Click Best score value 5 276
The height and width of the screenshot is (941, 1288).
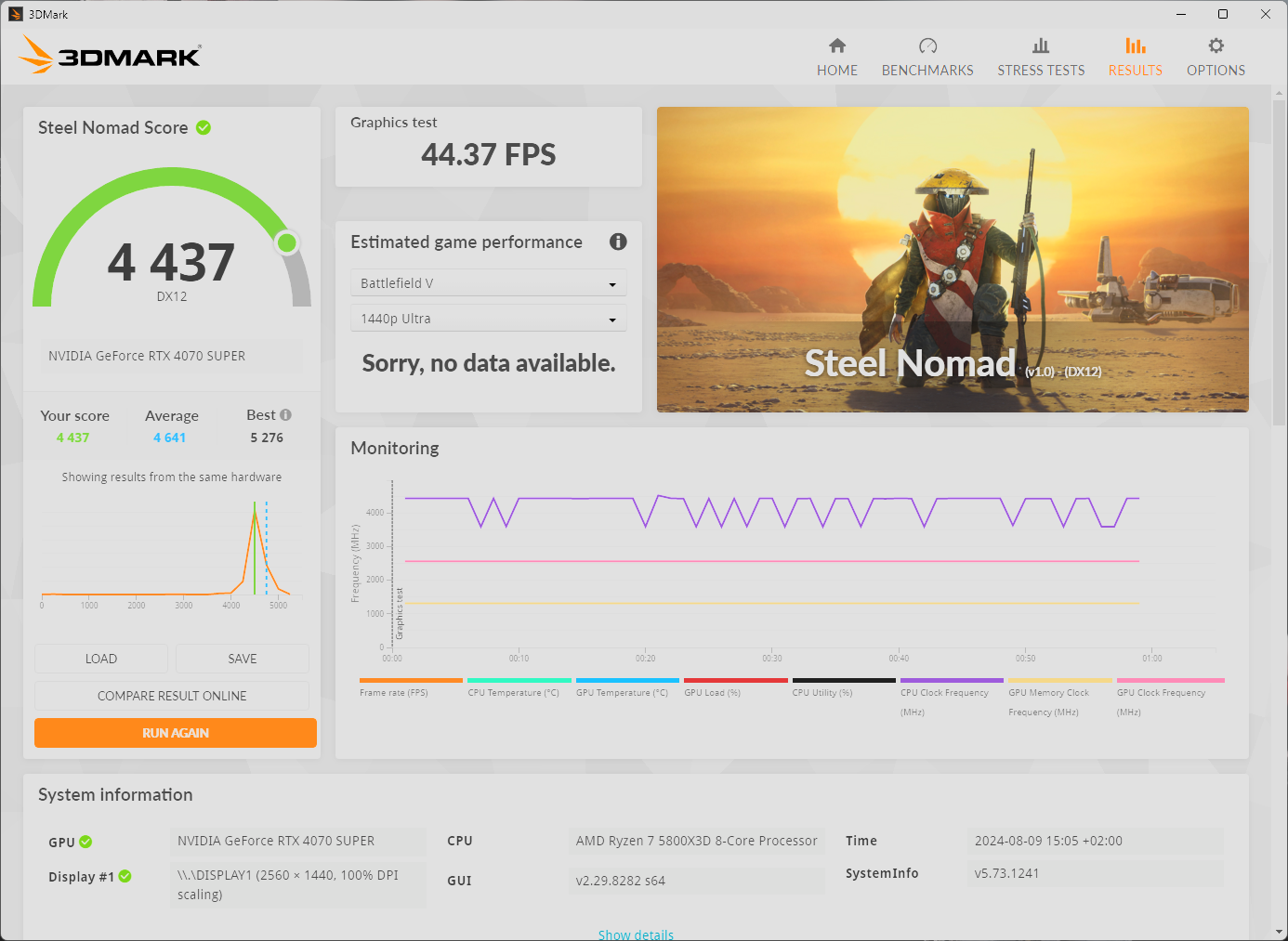267,438
